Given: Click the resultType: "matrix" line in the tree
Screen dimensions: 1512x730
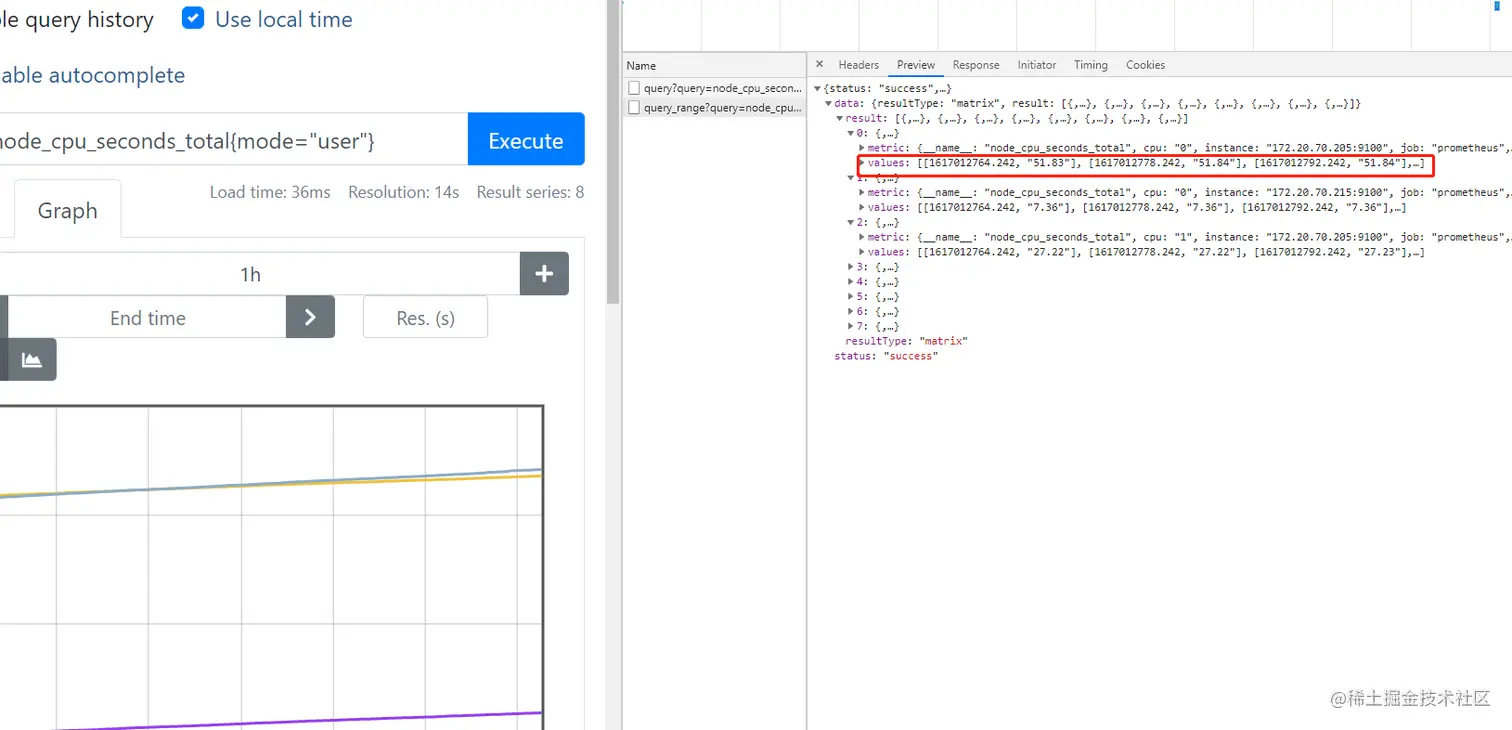Looking at the screenshot, I should [x=907, y=341].
